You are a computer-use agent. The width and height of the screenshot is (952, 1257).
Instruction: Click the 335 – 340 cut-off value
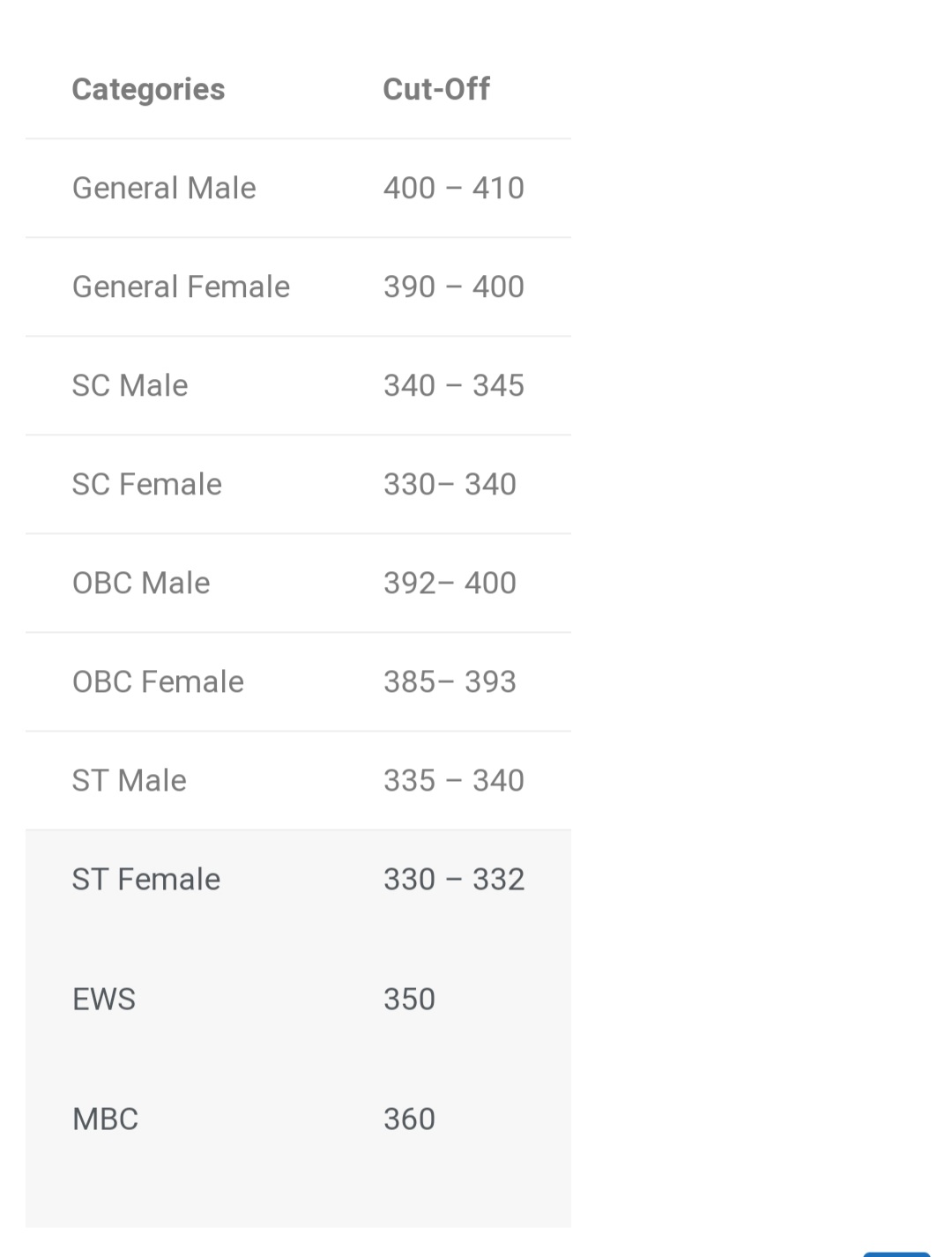(x=454, y=780)
